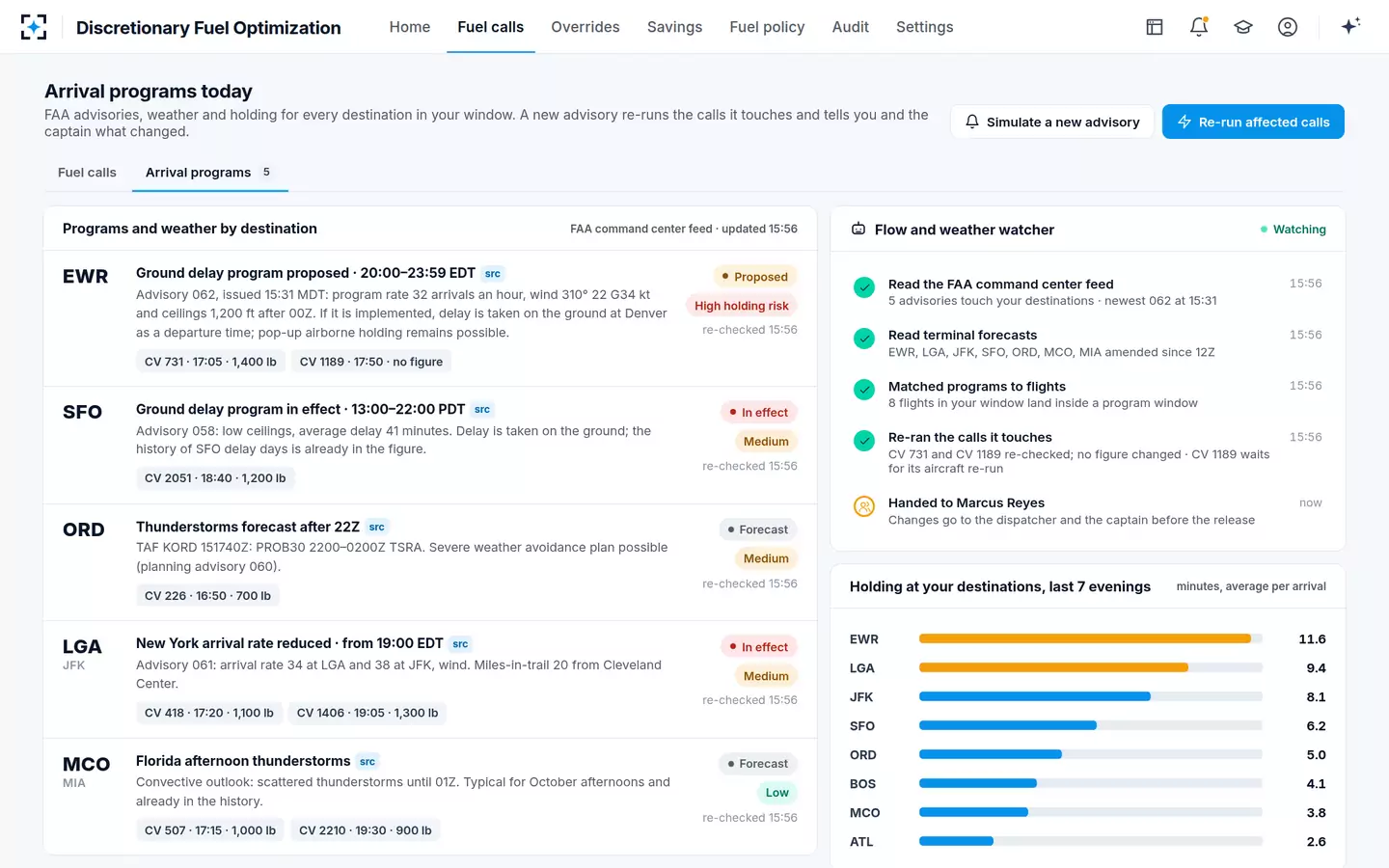Image resolution: width=1389 pixels, height=868 pixels.
Task: Go to the Home menu
Action: click(x=410, y=27)
